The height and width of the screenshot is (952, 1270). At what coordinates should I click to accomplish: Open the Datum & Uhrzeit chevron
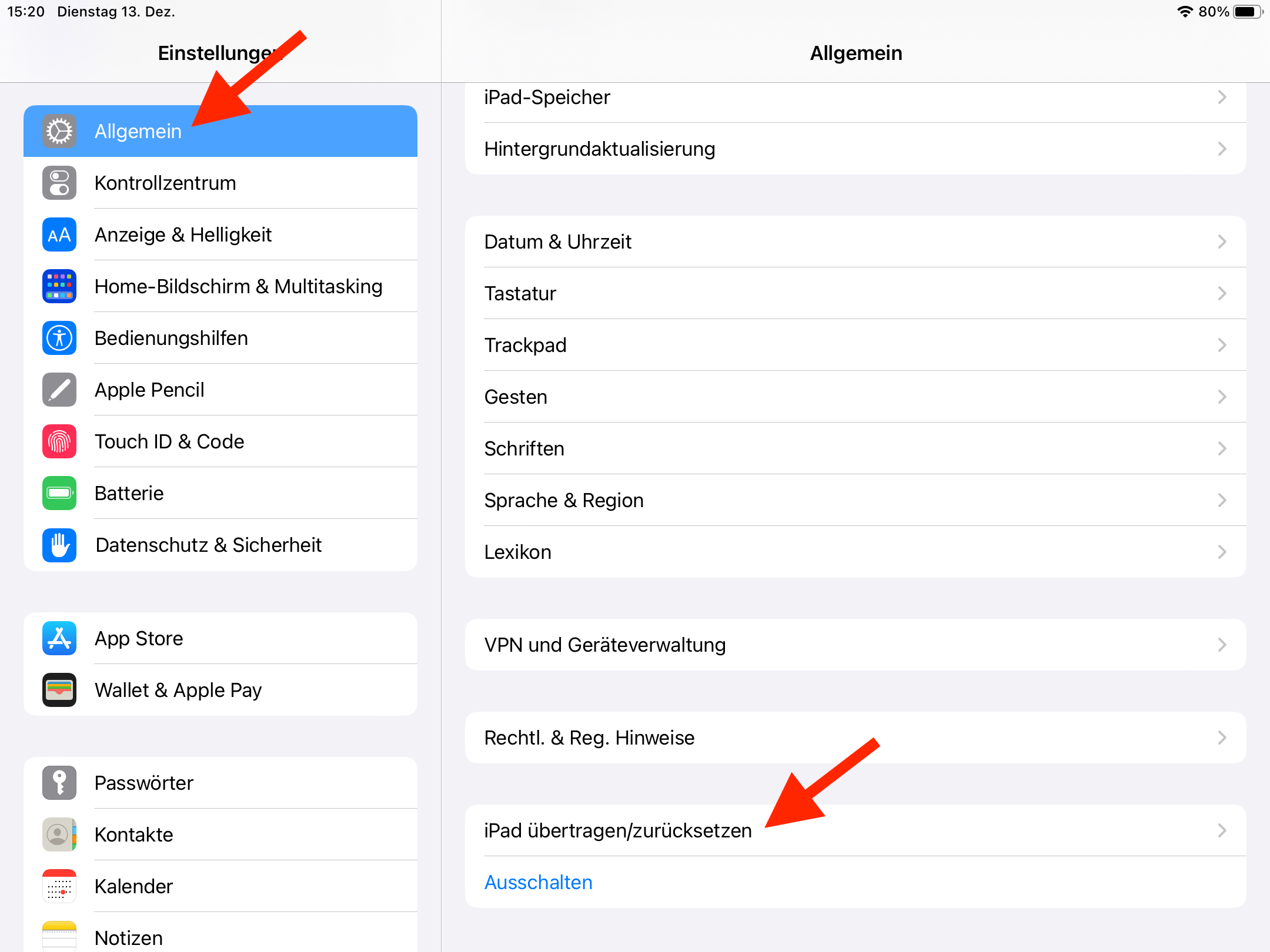pos(1222,242)
